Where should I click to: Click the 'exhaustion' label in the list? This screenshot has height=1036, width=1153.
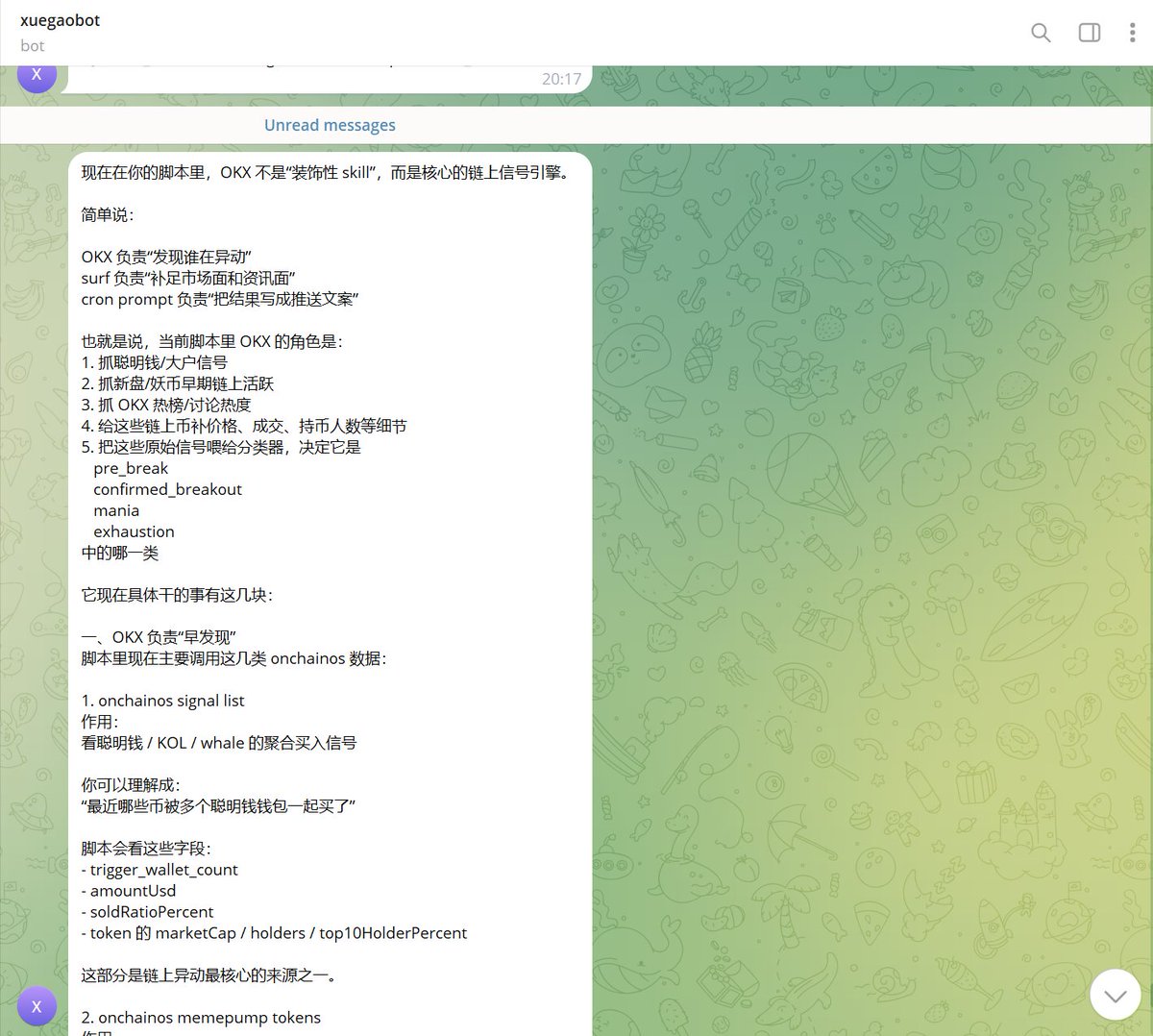(134, 531)
